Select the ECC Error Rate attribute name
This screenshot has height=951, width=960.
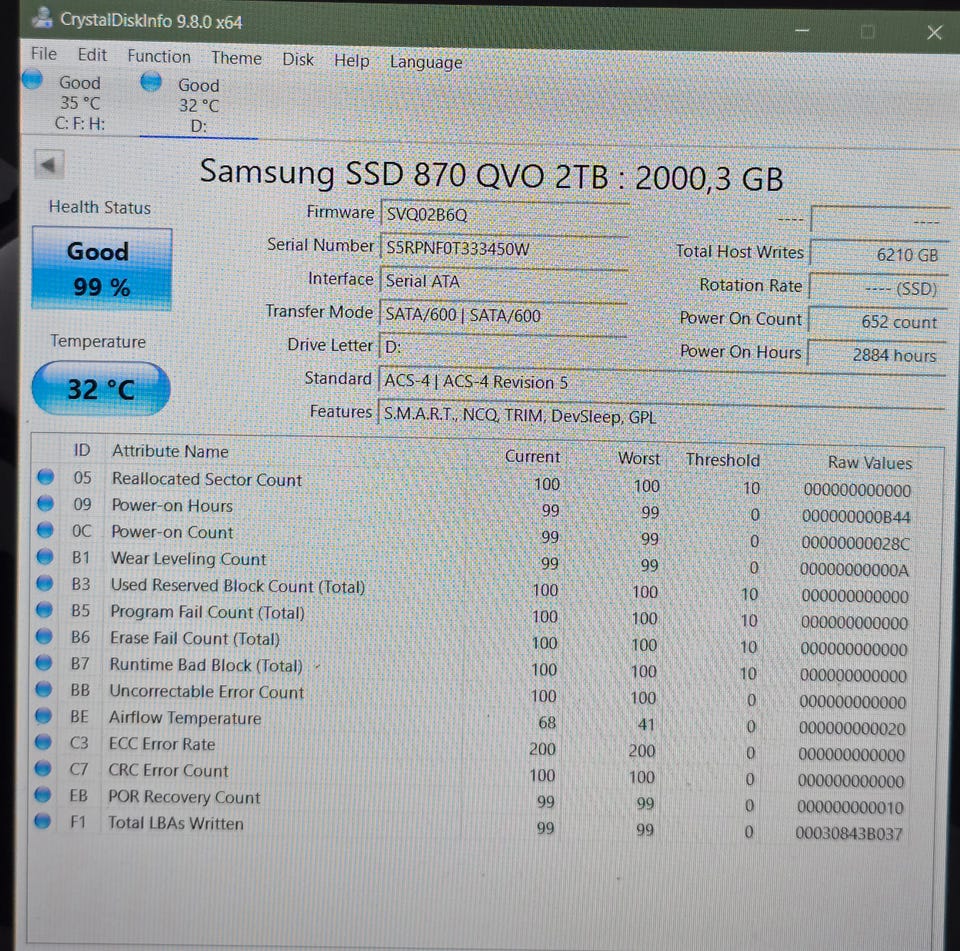tap(162, 743)
